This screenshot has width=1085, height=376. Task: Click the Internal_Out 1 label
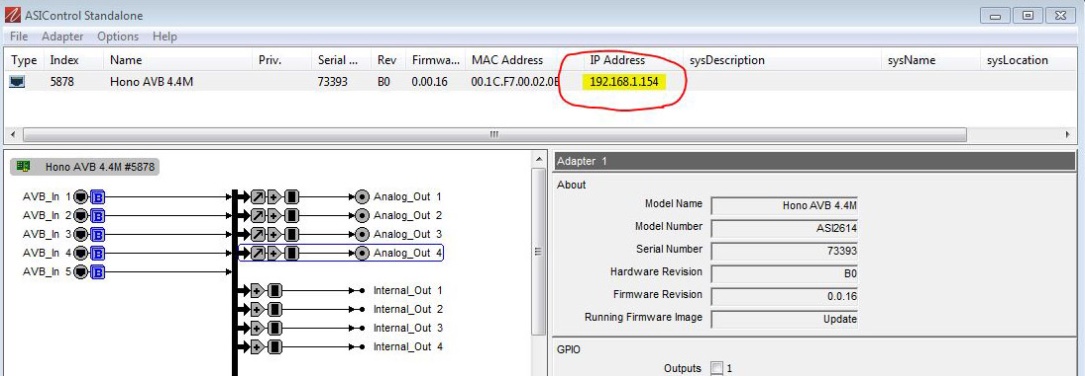[408, 290]
